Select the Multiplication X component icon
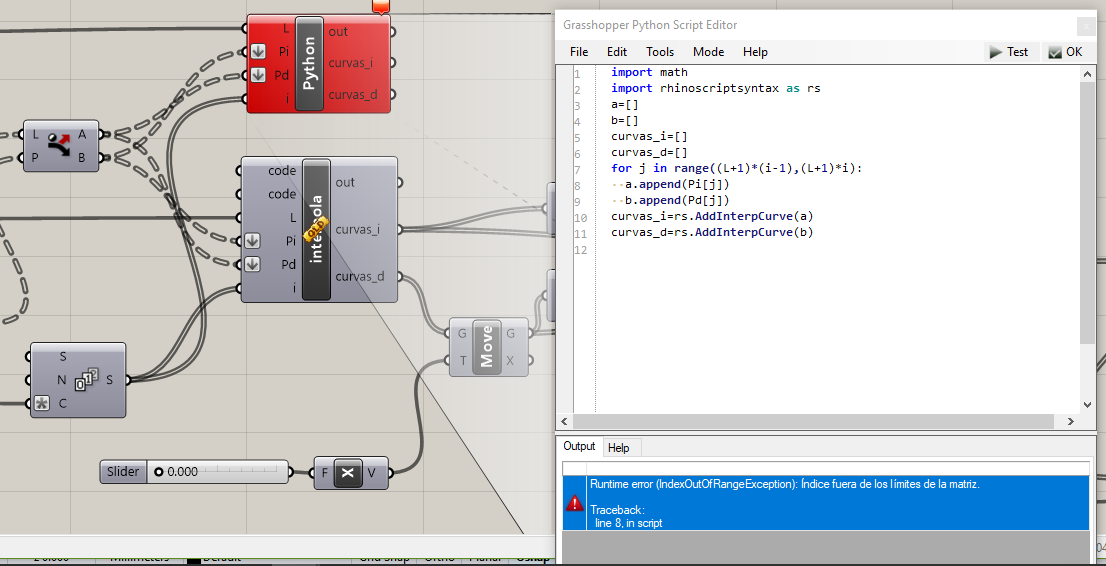This screenshot has height=566, width=1106. pyautogui.click(x=348, y=473)
